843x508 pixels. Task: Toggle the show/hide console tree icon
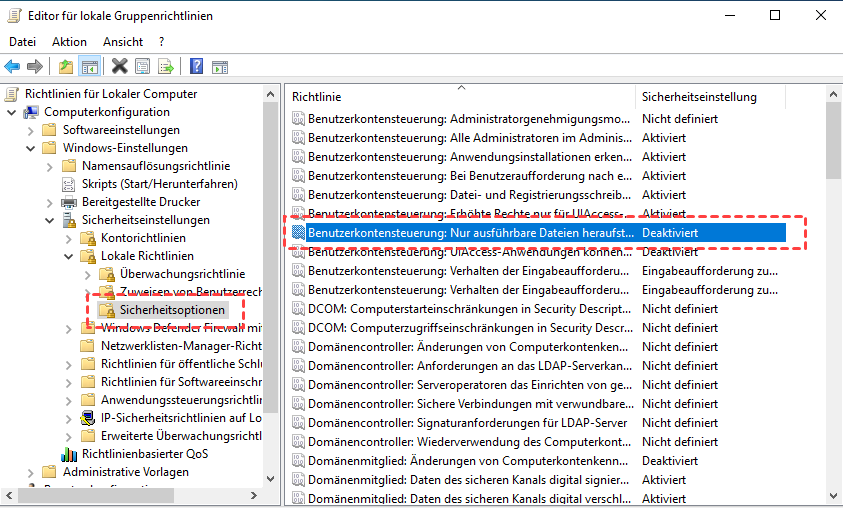[89, 67]
